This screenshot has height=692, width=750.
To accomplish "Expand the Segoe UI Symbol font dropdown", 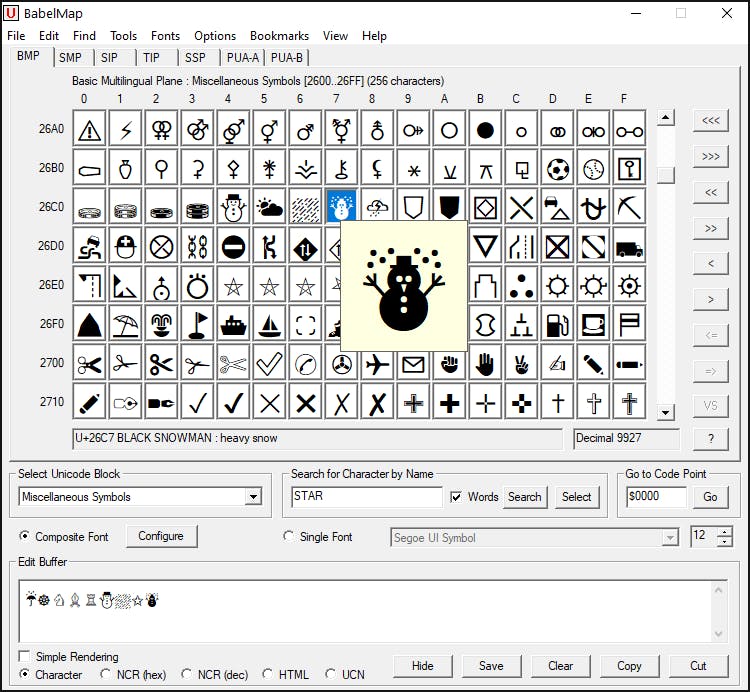I will pyautogui.click(x=670, y=538).
